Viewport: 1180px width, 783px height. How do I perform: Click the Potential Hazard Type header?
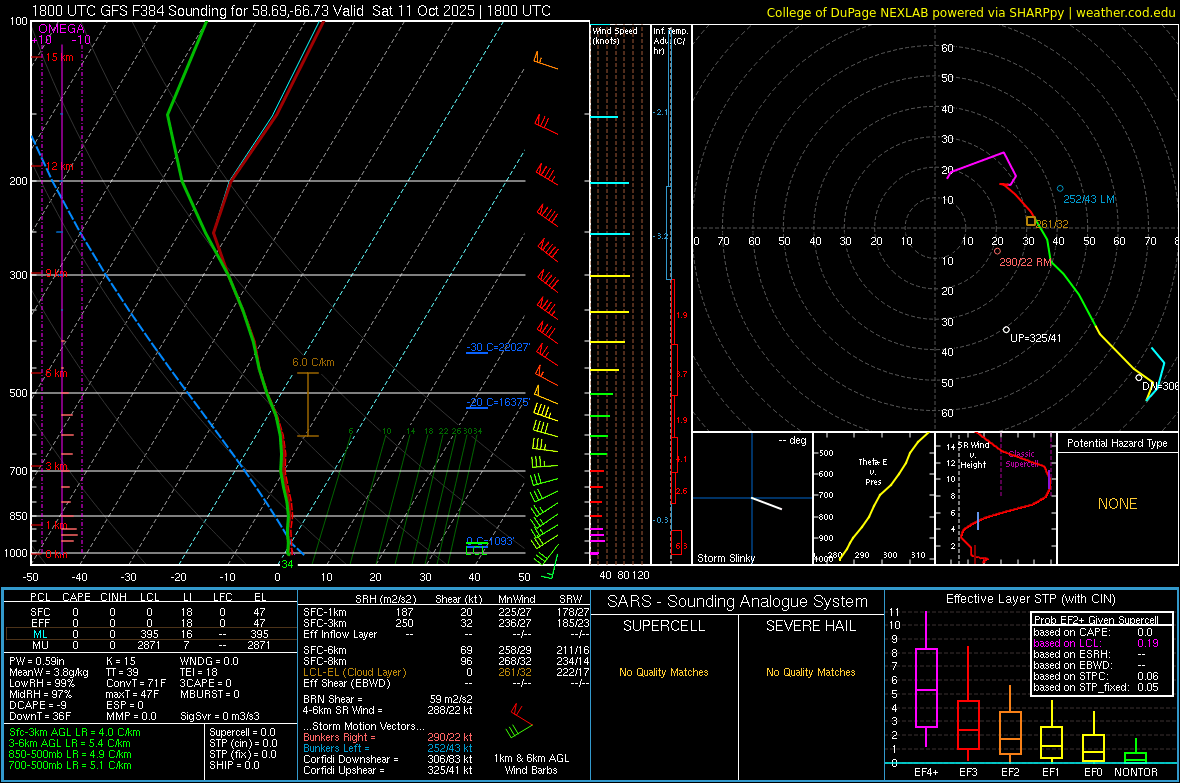tap(1118, 443)
